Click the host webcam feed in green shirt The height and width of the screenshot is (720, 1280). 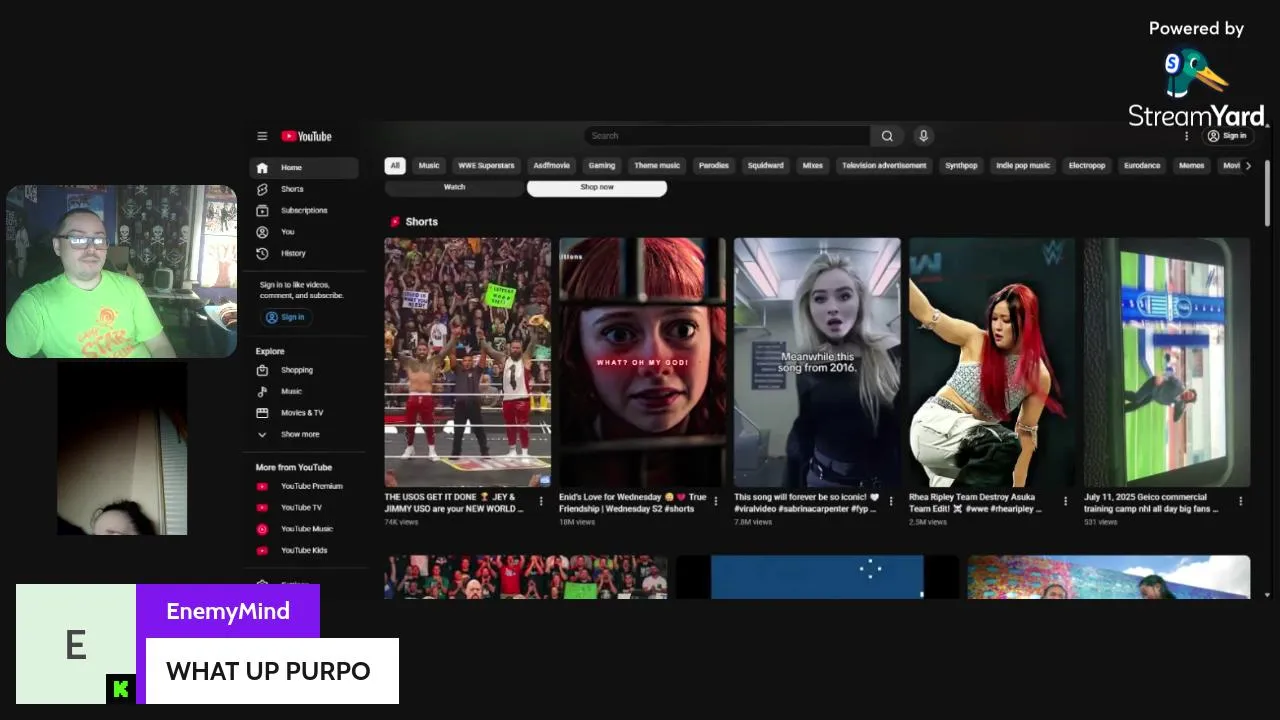[122, 271]
